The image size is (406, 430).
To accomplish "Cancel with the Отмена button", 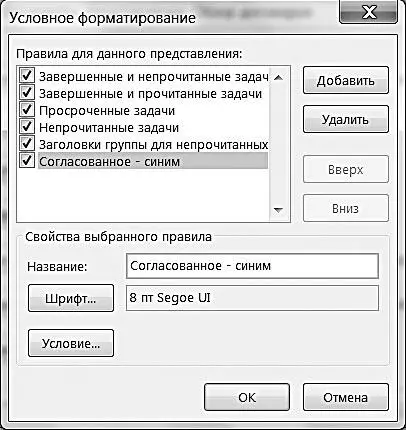I will (346, 397).
